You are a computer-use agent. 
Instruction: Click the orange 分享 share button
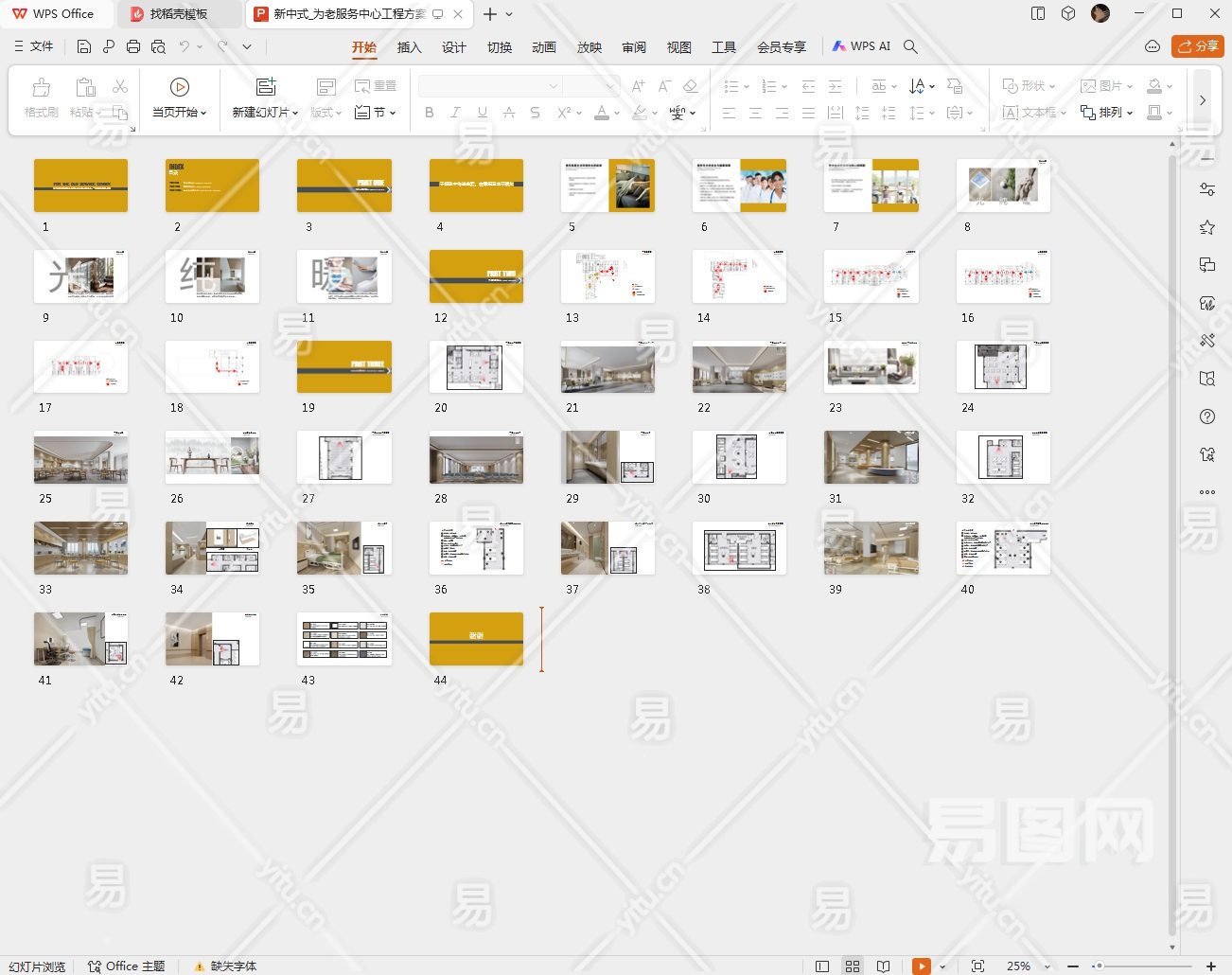pos(1198,46)
